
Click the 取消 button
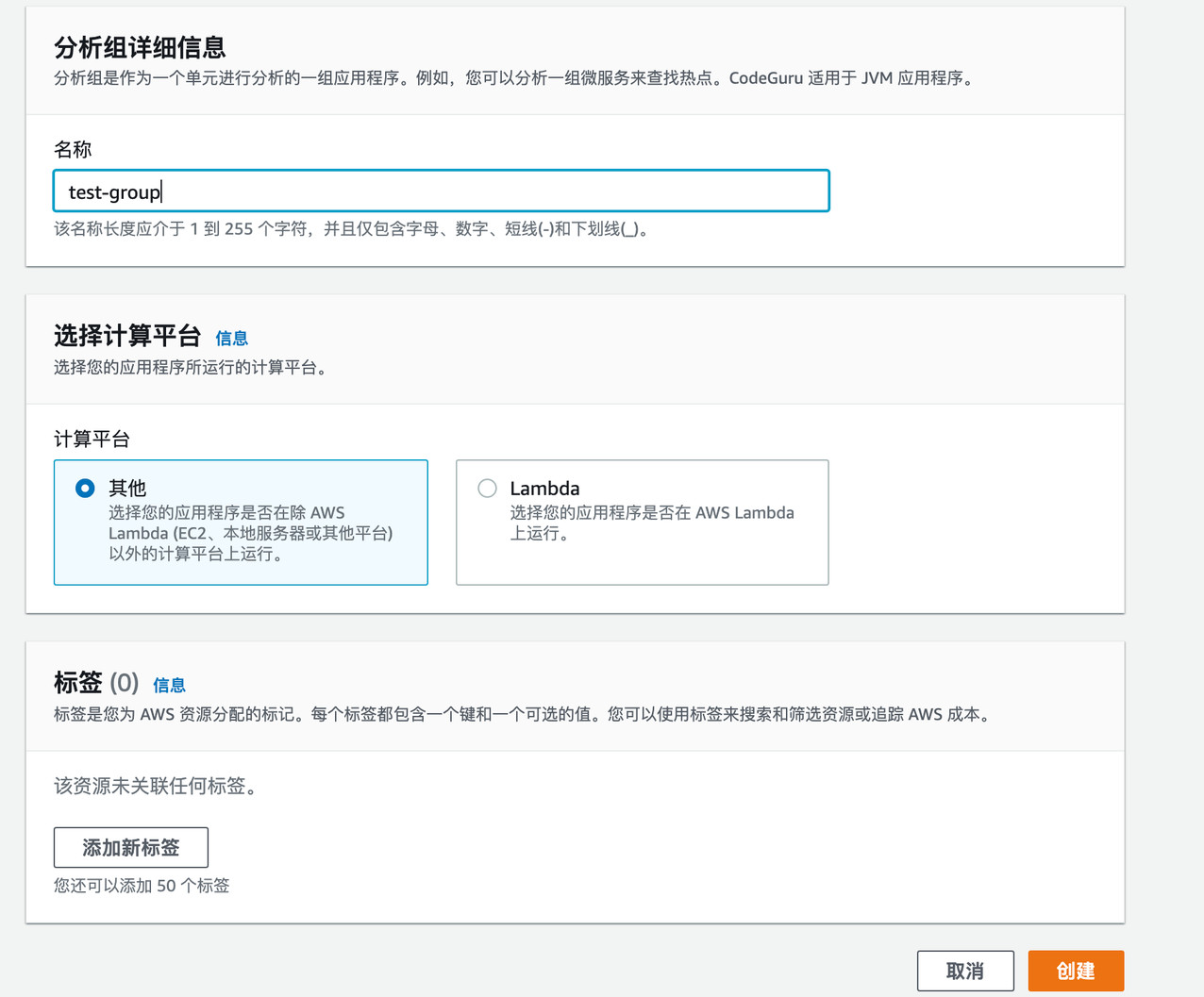(965, 971)
